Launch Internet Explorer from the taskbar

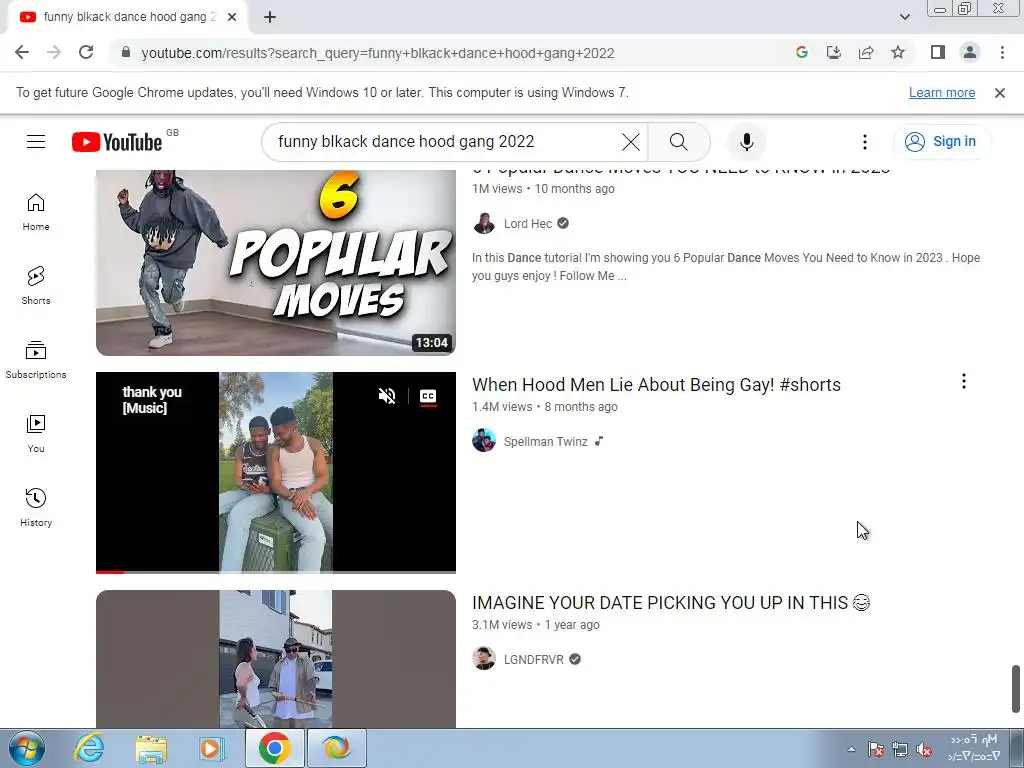click(89, 748)
